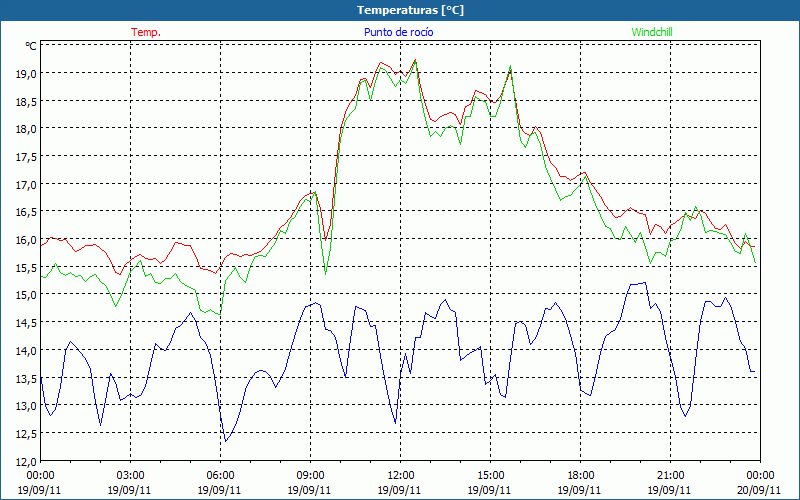
Task: Select the green 'Windchill' legend label
Action: 652,32
